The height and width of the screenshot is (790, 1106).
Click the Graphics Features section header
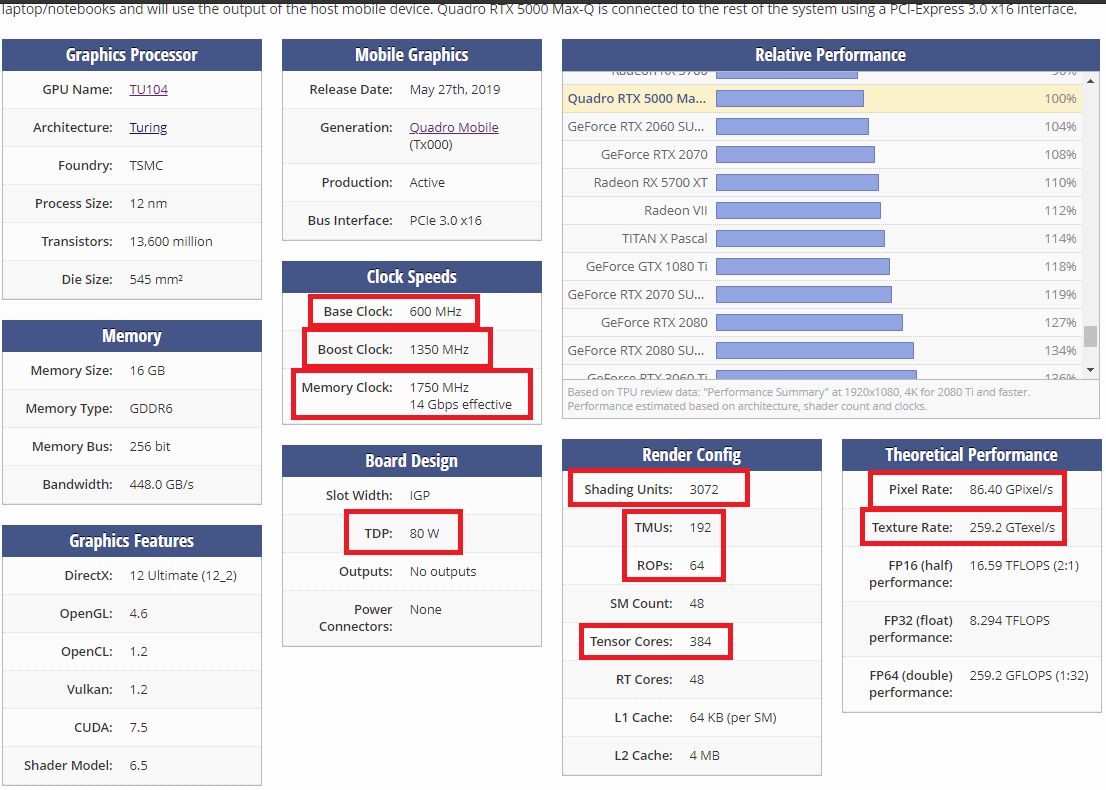click(132, 541)
